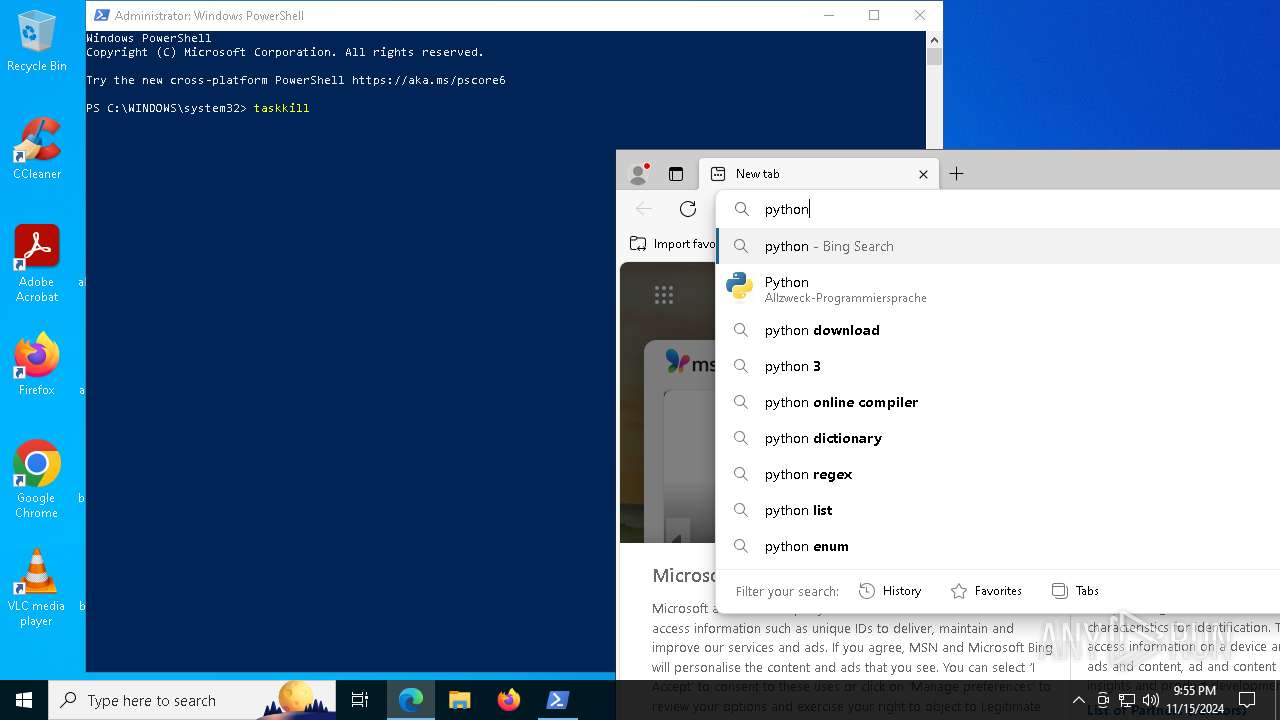Filter search by Favorites

coord(986,591)
